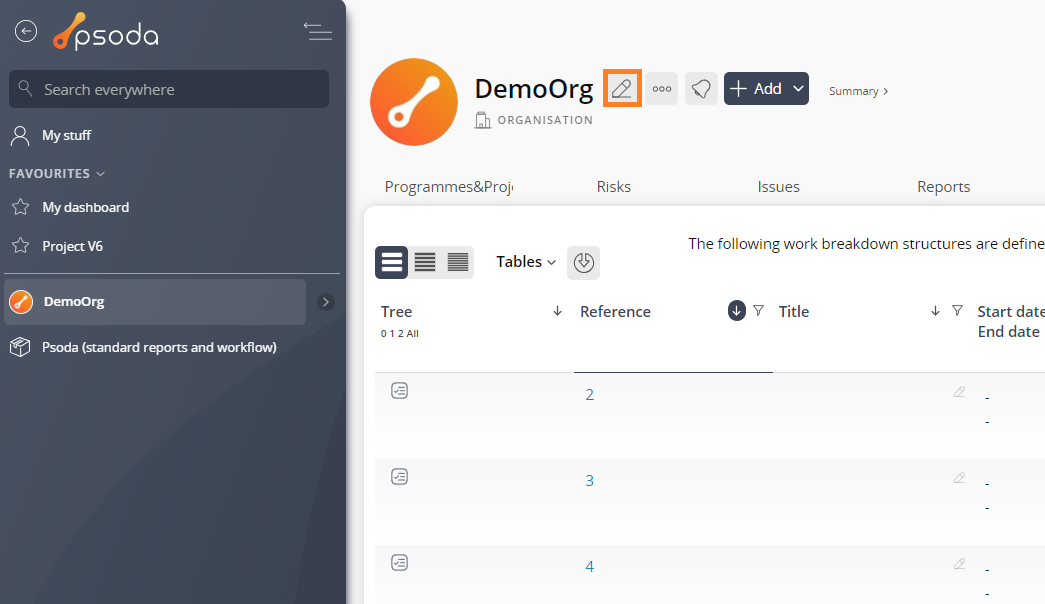Open the Psoda logo home

point(106,31)
